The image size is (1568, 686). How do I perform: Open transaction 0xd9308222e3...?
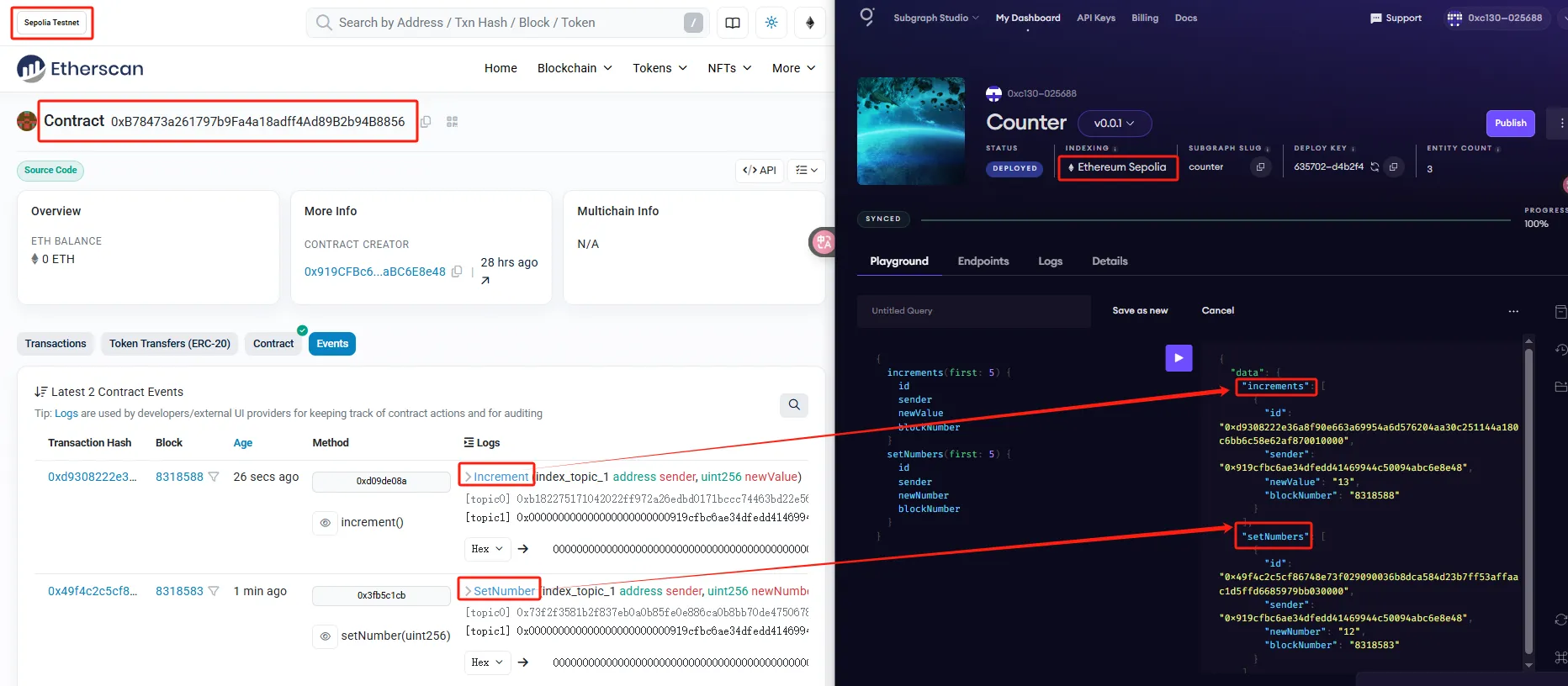click(x=92, y=477)
